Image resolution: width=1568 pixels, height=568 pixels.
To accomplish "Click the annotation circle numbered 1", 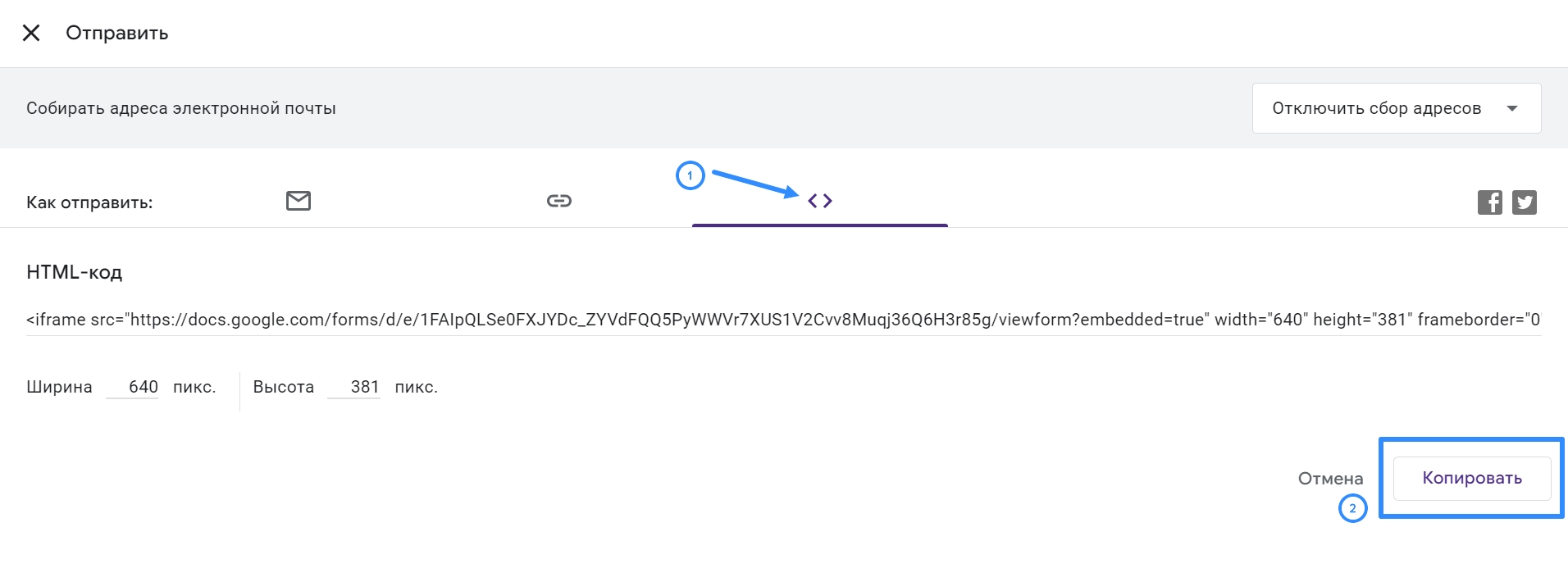I will pos(690,175).
